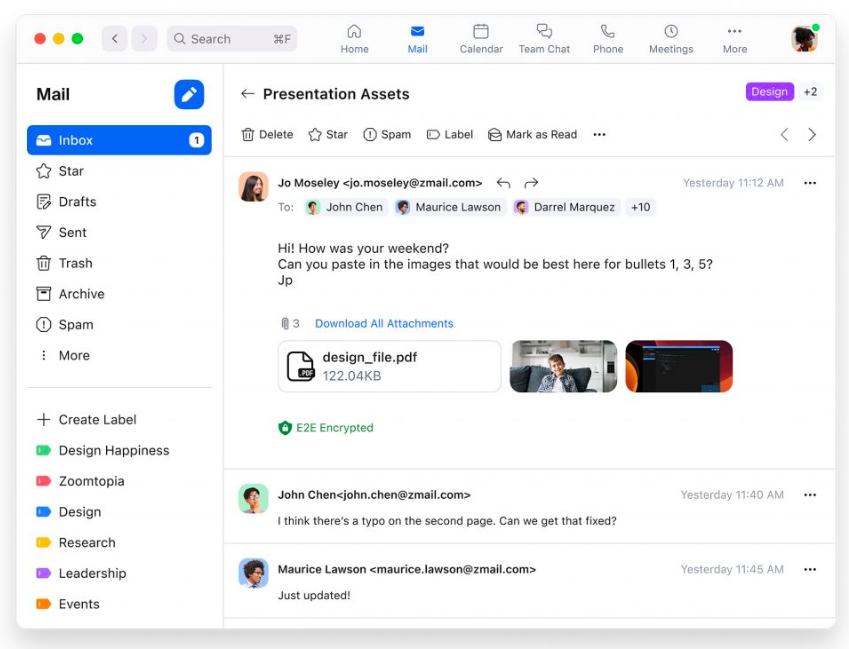Go back with the toolbar back arrow
The image size is (849, 649).
[114, 38]
